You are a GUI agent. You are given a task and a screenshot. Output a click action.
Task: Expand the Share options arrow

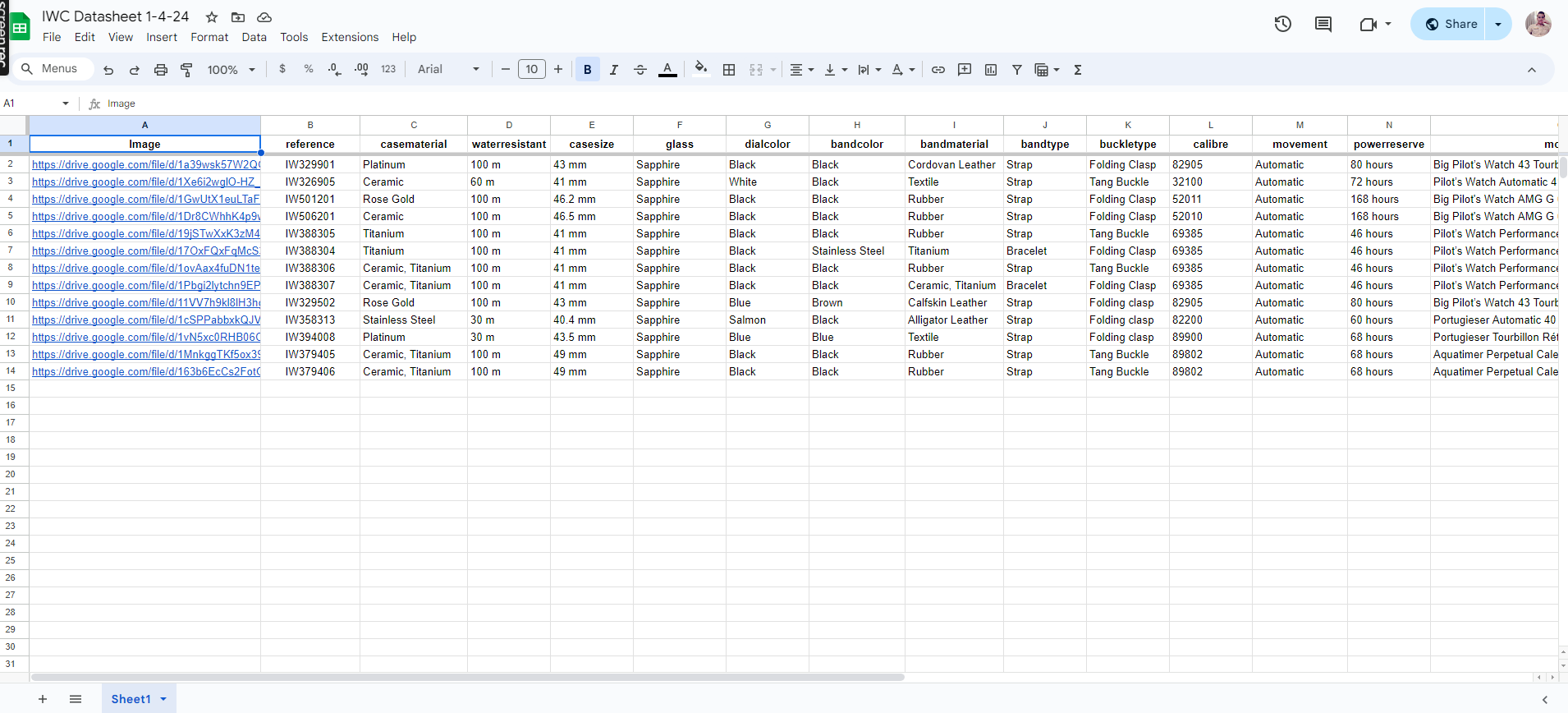pyautogui.click(x=1498, y=24)
